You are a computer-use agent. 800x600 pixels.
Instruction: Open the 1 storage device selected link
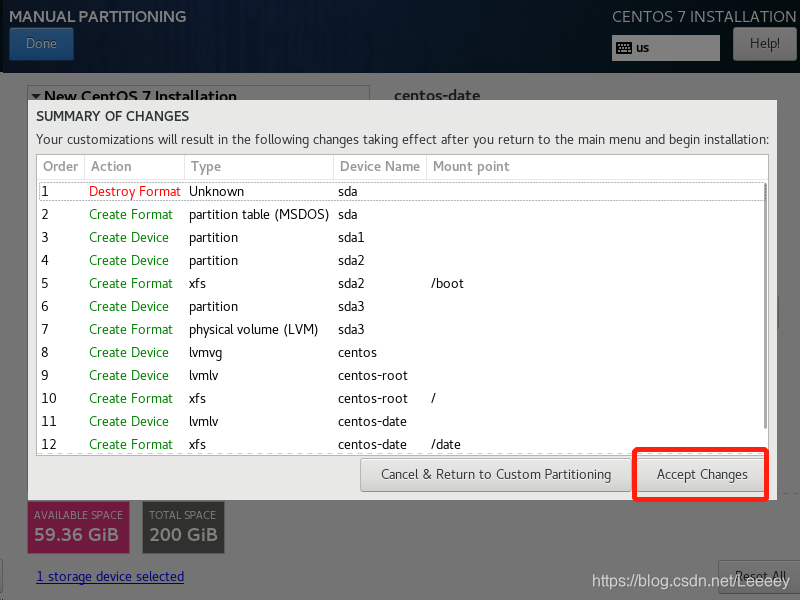pos(110,577)
